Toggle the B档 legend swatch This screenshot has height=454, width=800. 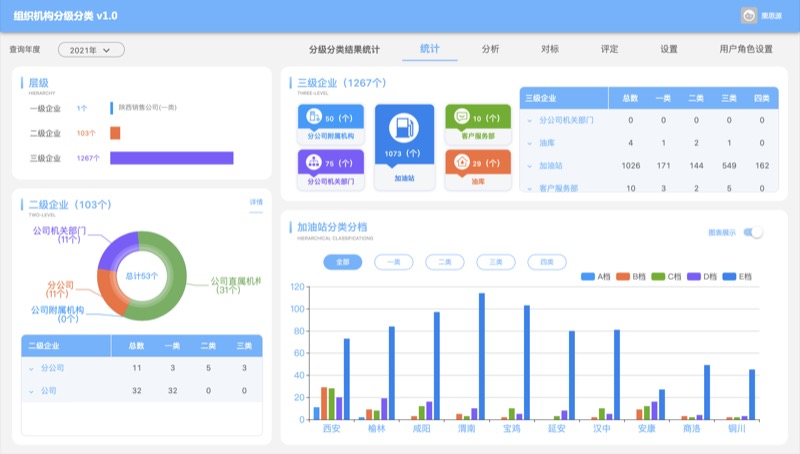coord(623,276)
